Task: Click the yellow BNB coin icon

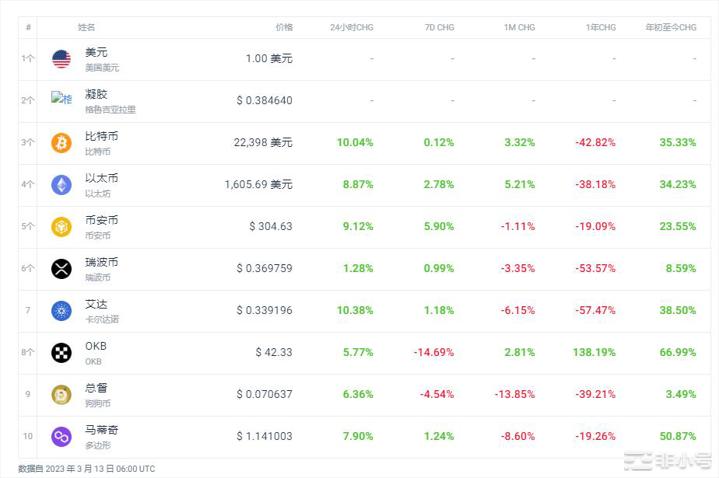Action: pos(61,227)
